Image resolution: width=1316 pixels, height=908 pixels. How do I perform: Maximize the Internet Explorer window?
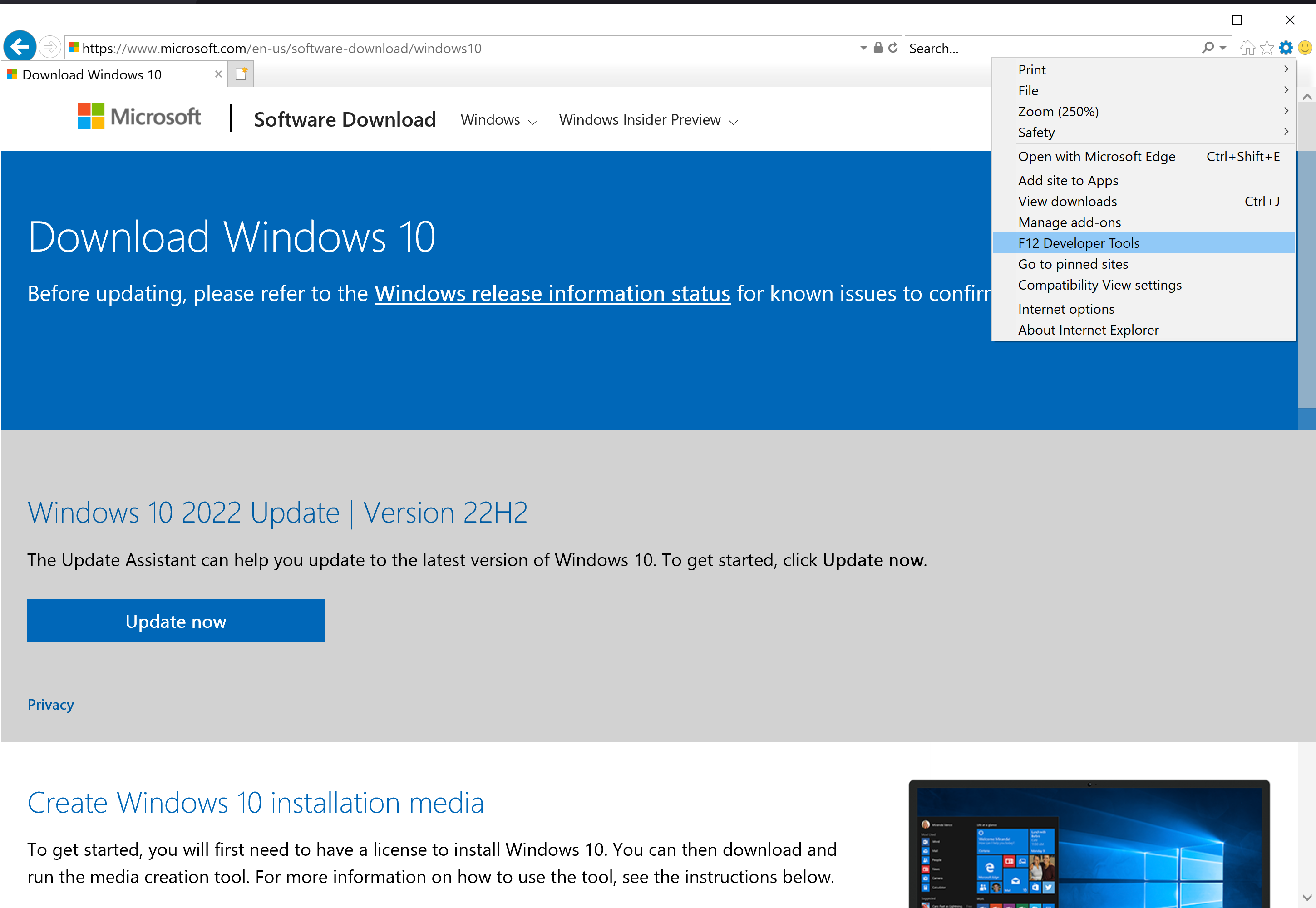tap(1237, 20)
